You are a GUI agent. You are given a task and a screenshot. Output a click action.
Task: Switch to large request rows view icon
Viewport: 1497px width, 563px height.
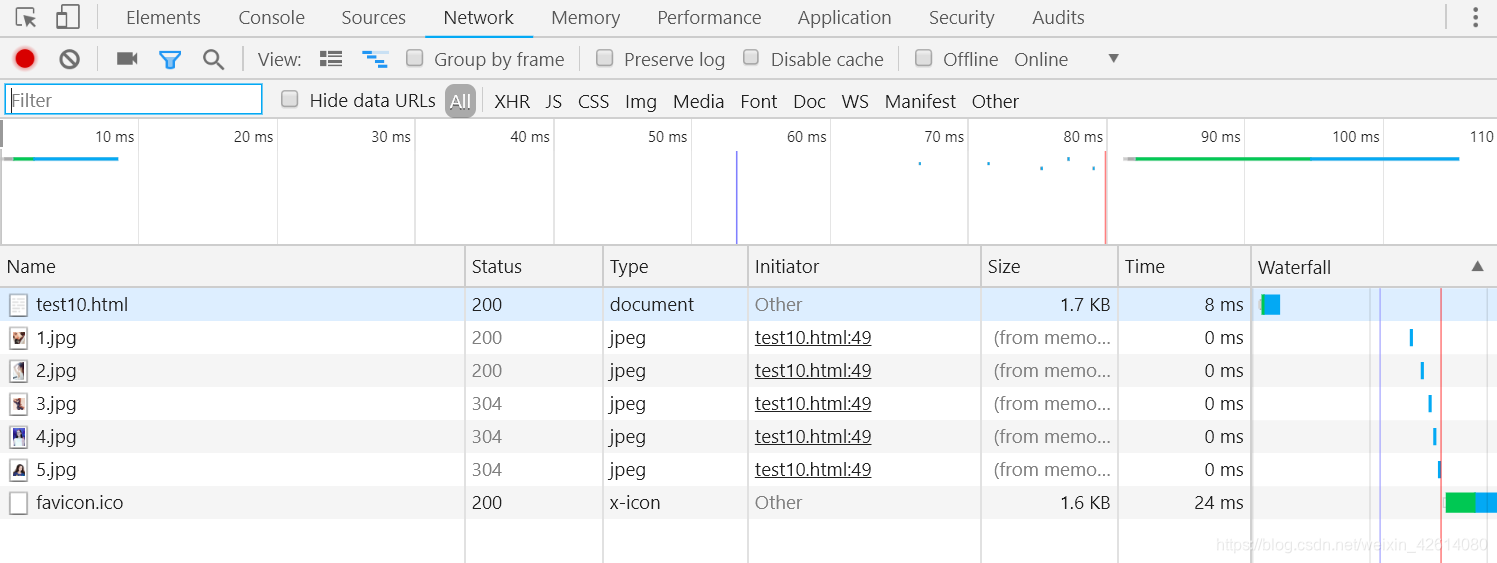(x=331, y=59)
